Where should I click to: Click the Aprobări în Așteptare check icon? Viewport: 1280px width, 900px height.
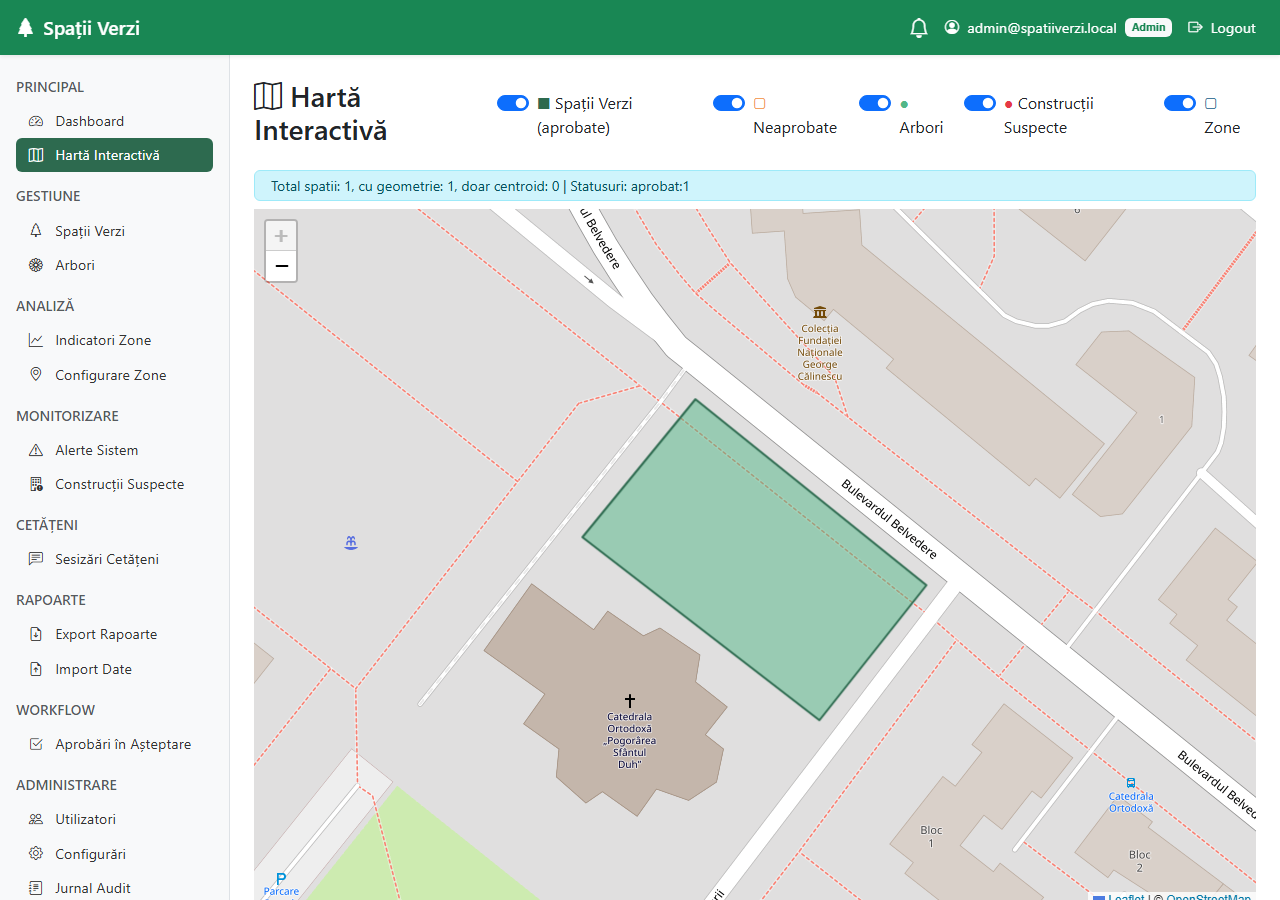pos(36,744)
